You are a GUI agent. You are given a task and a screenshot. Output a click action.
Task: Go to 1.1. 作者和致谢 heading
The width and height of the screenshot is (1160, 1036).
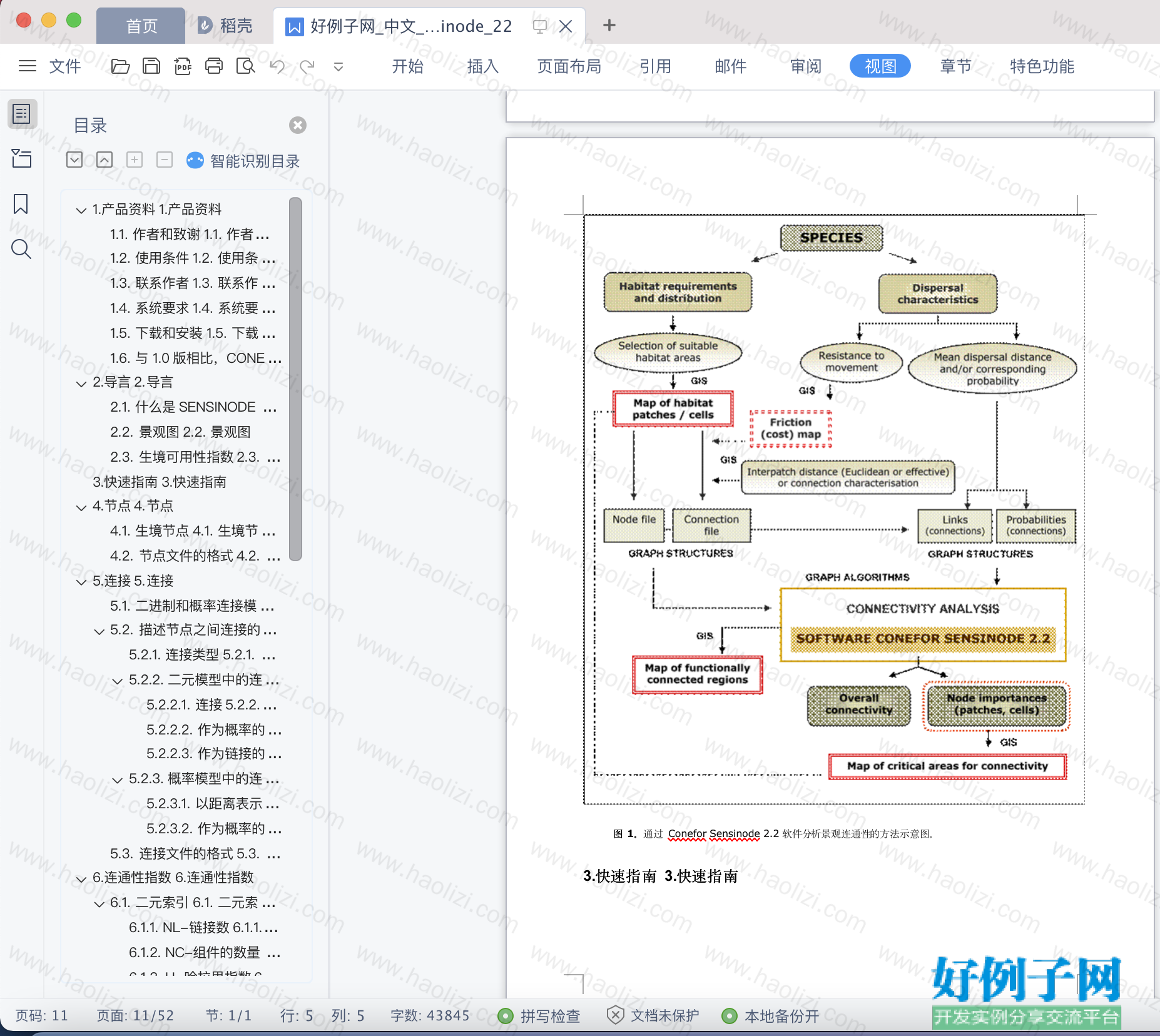190,234
